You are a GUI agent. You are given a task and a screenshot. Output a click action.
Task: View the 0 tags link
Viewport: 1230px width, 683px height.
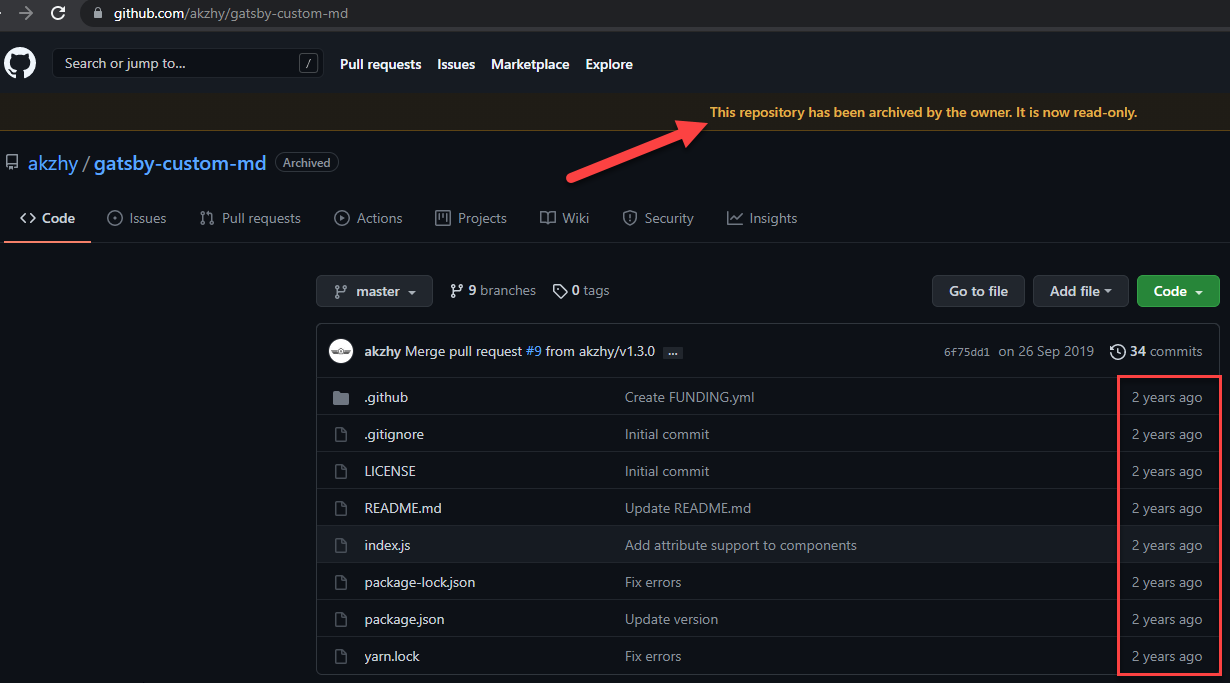tap(581, 291)
